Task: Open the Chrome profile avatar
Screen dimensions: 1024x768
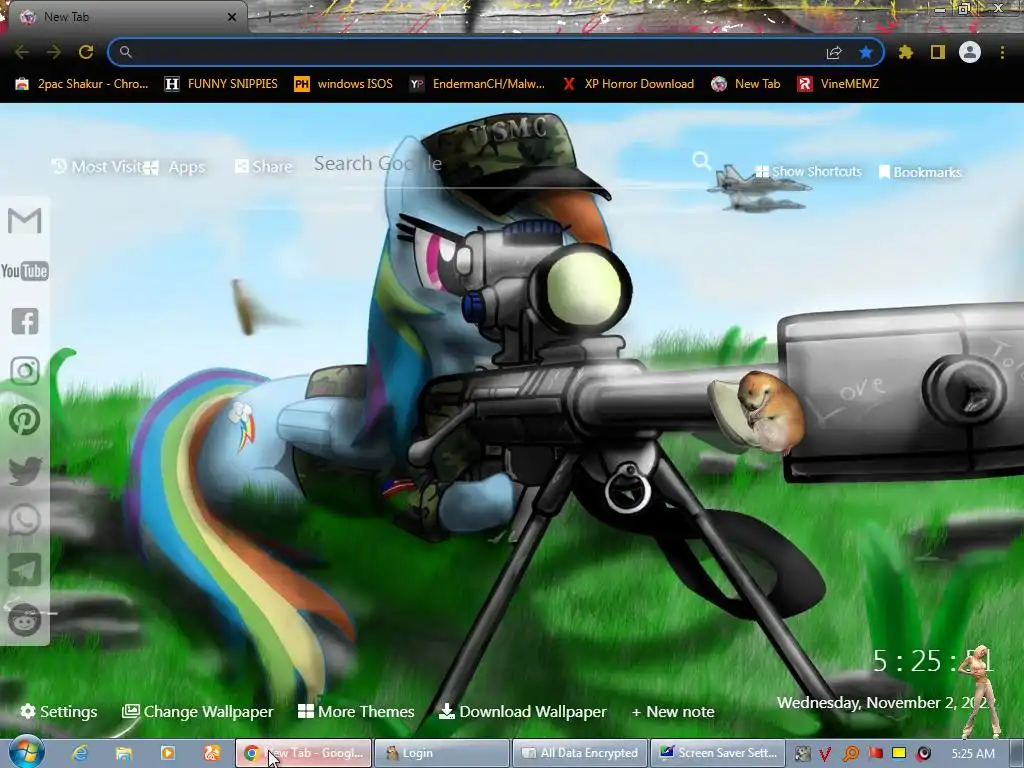Action: (970, 52)
